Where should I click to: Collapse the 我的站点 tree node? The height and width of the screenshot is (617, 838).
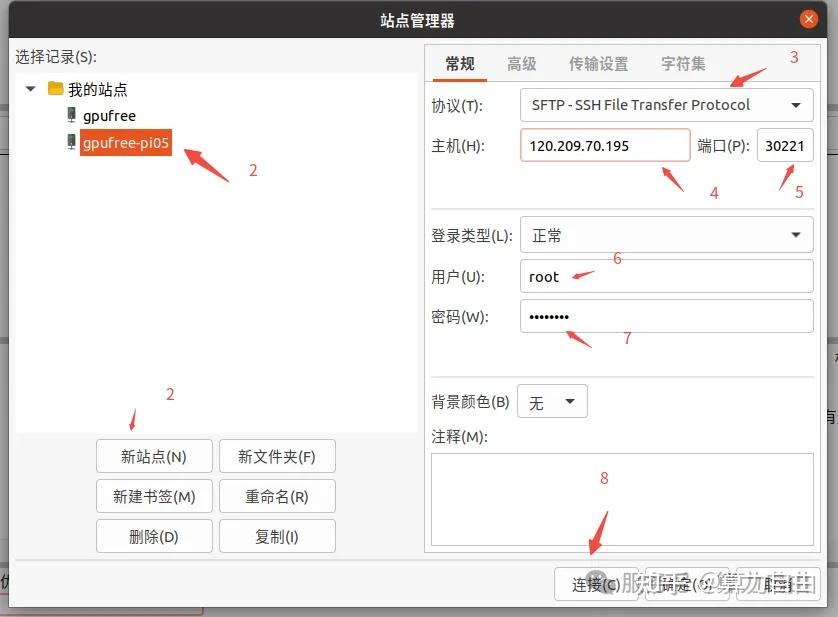30,88
